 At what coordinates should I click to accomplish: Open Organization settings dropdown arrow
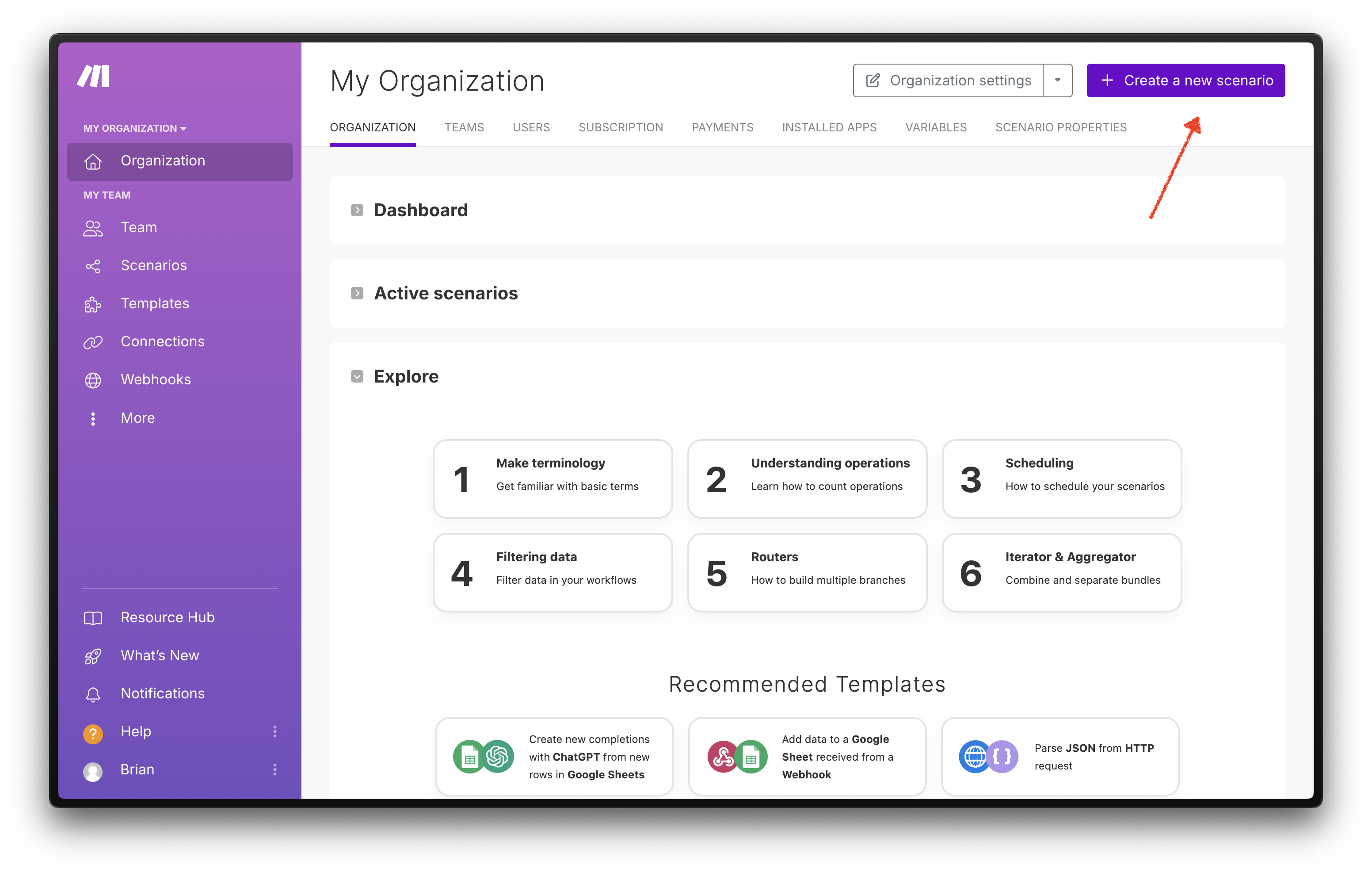click(x=1057, y=80)
